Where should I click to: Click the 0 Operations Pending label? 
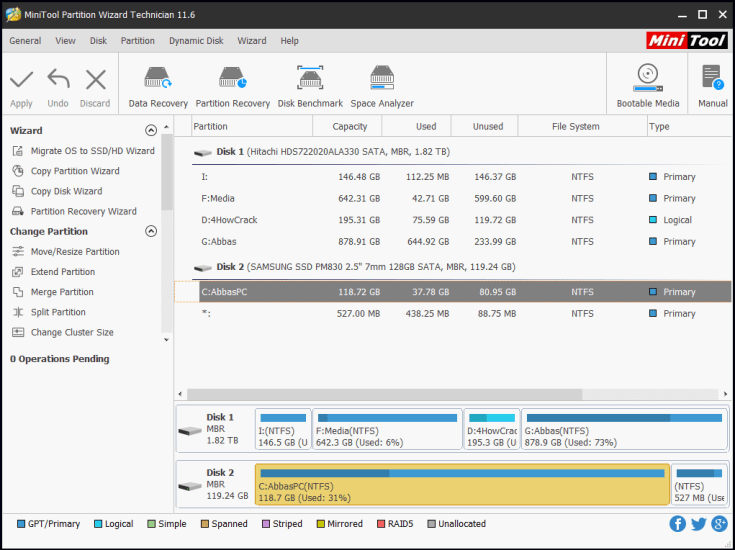[x=60, y=359]
